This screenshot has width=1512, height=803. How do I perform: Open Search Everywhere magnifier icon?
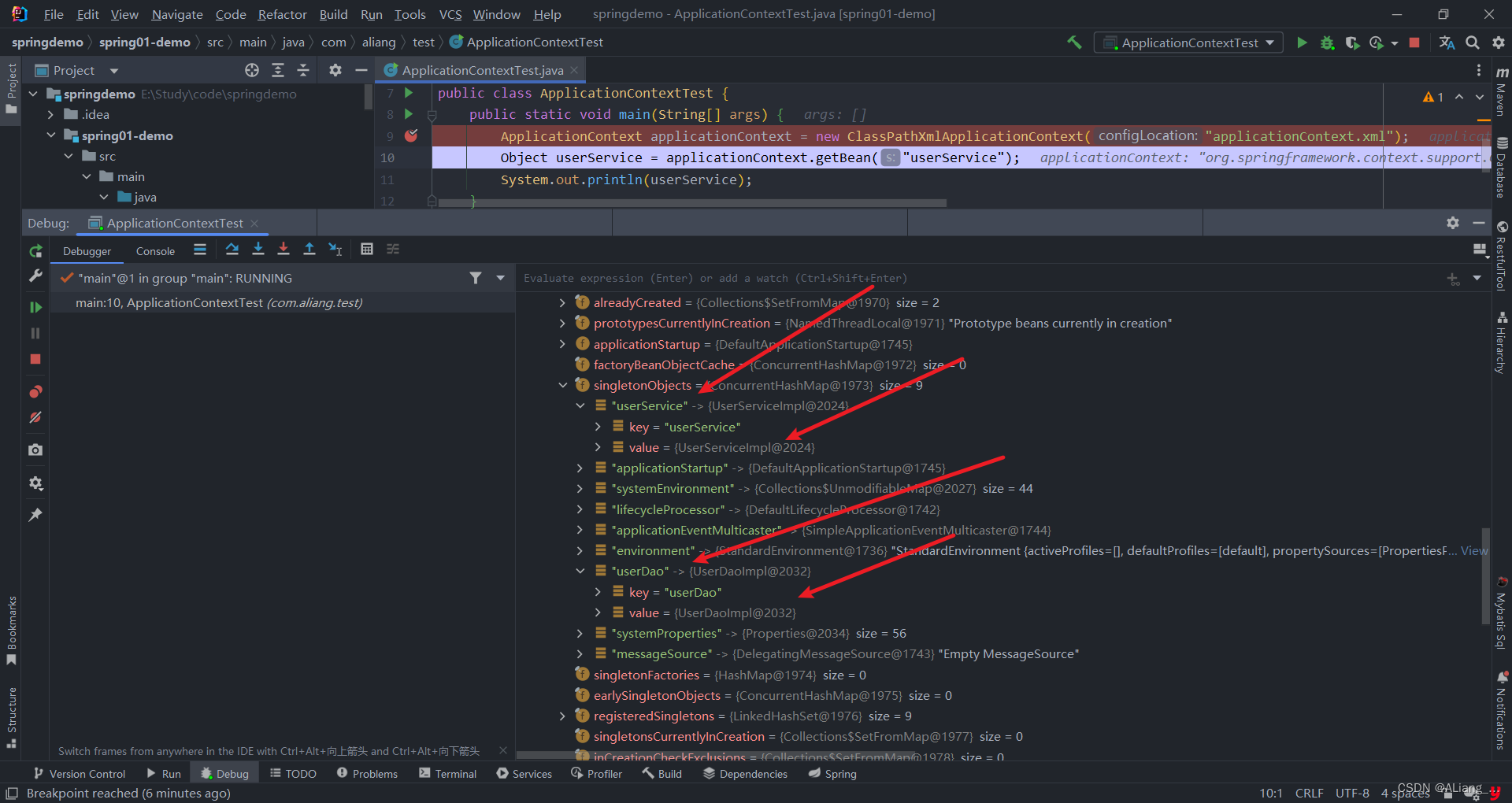tap(1473, 43)
